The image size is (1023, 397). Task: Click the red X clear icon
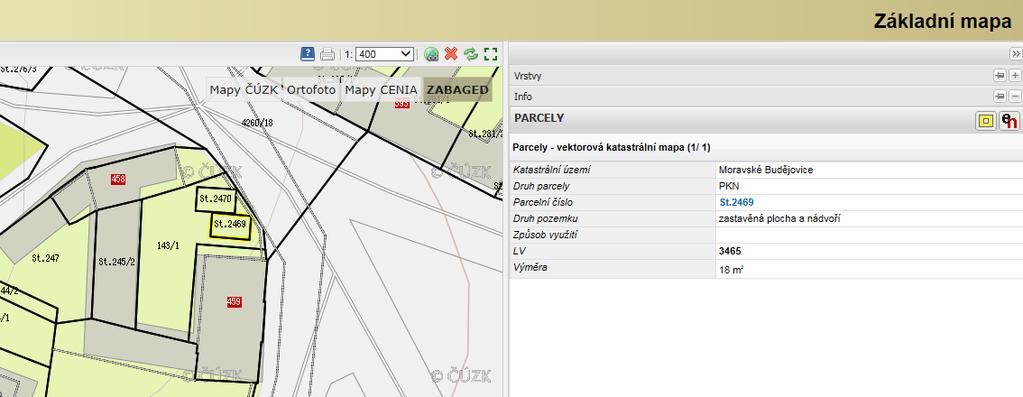(x=451, y=53)
